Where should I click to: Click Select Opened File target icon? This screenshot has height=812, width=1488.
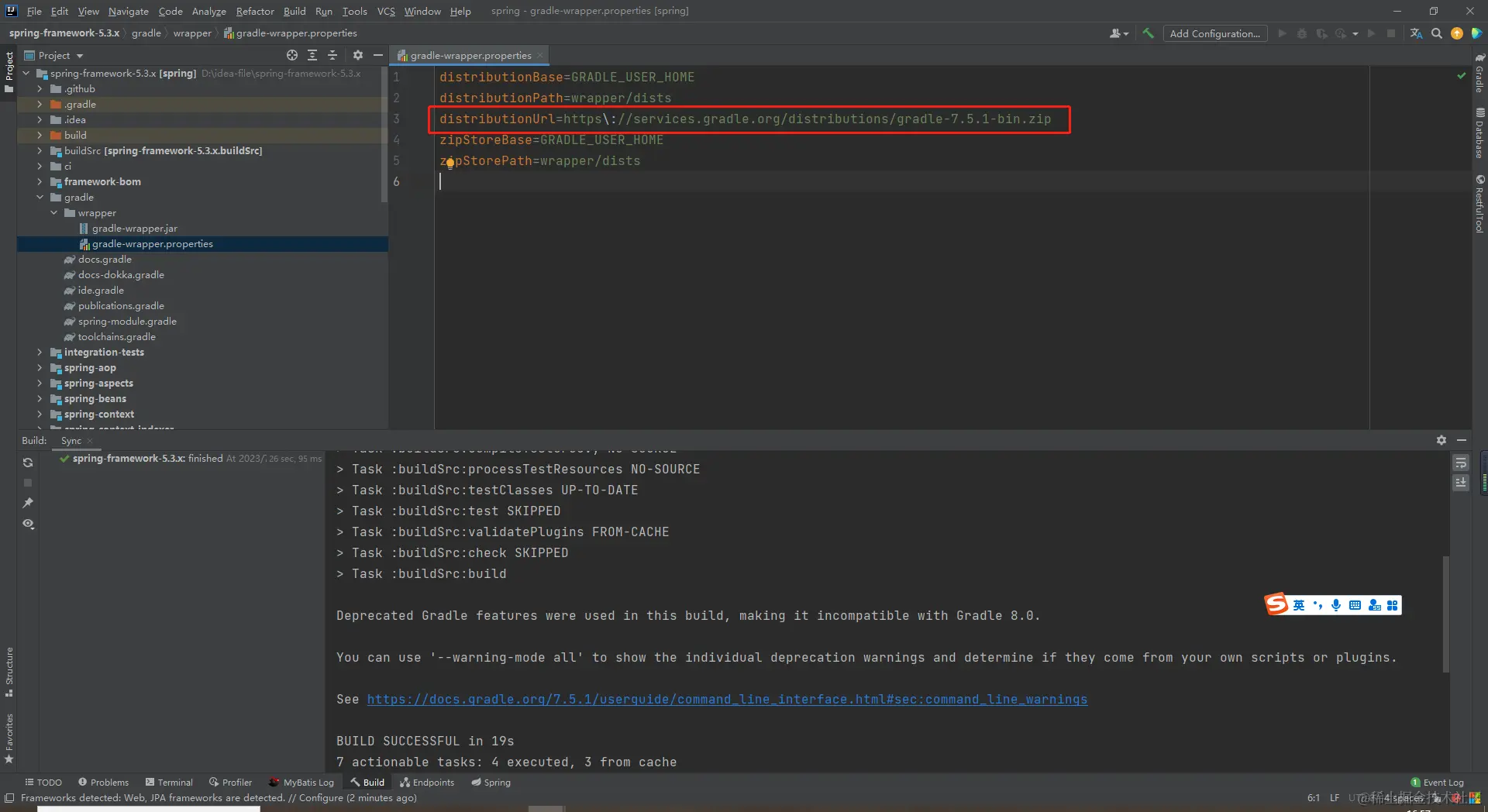pos(291,55)
